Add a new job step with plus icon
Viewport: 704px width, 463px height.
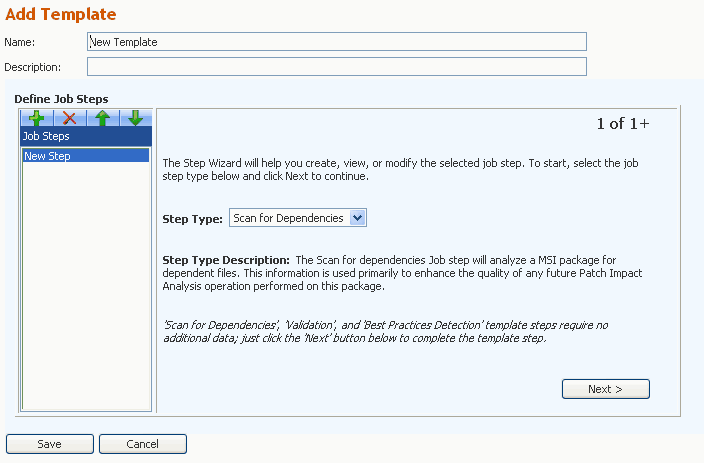coord(37,118)
